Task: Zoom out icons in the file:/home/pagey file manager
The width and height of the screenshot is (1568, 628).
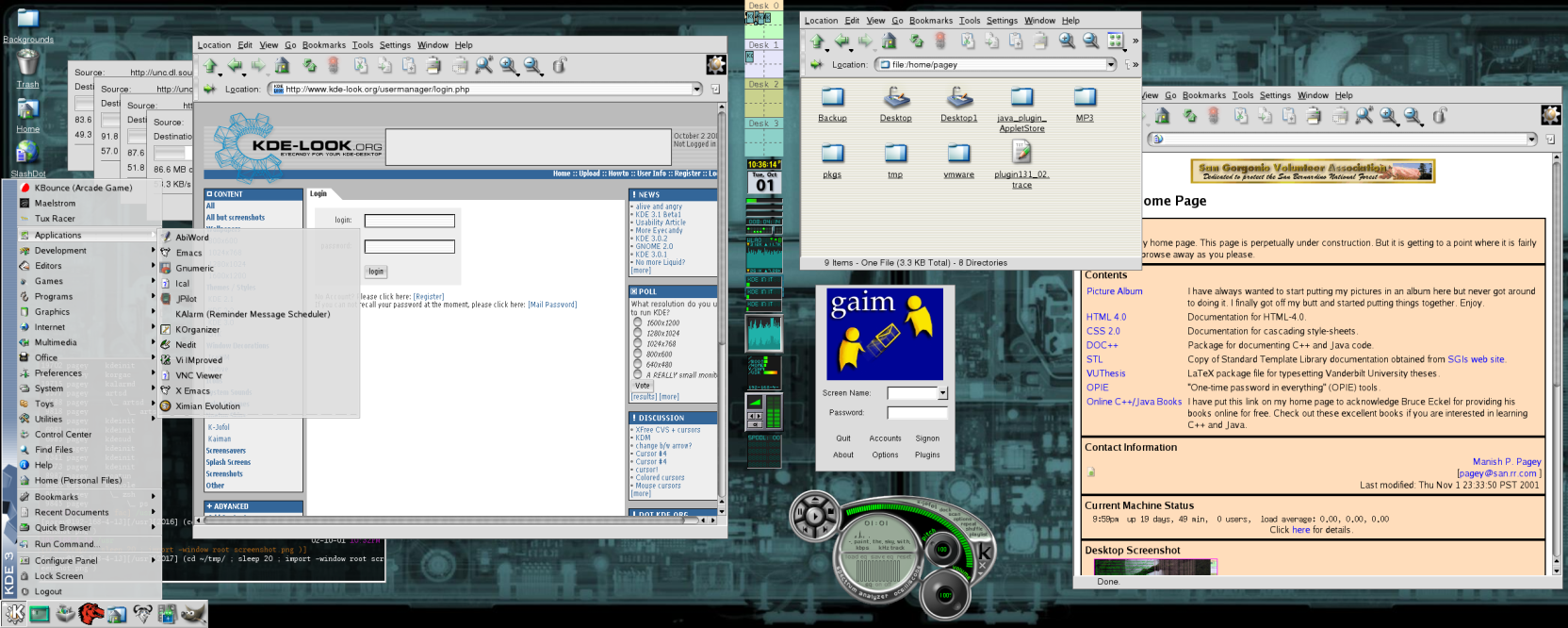Action: pos(1090,41)
